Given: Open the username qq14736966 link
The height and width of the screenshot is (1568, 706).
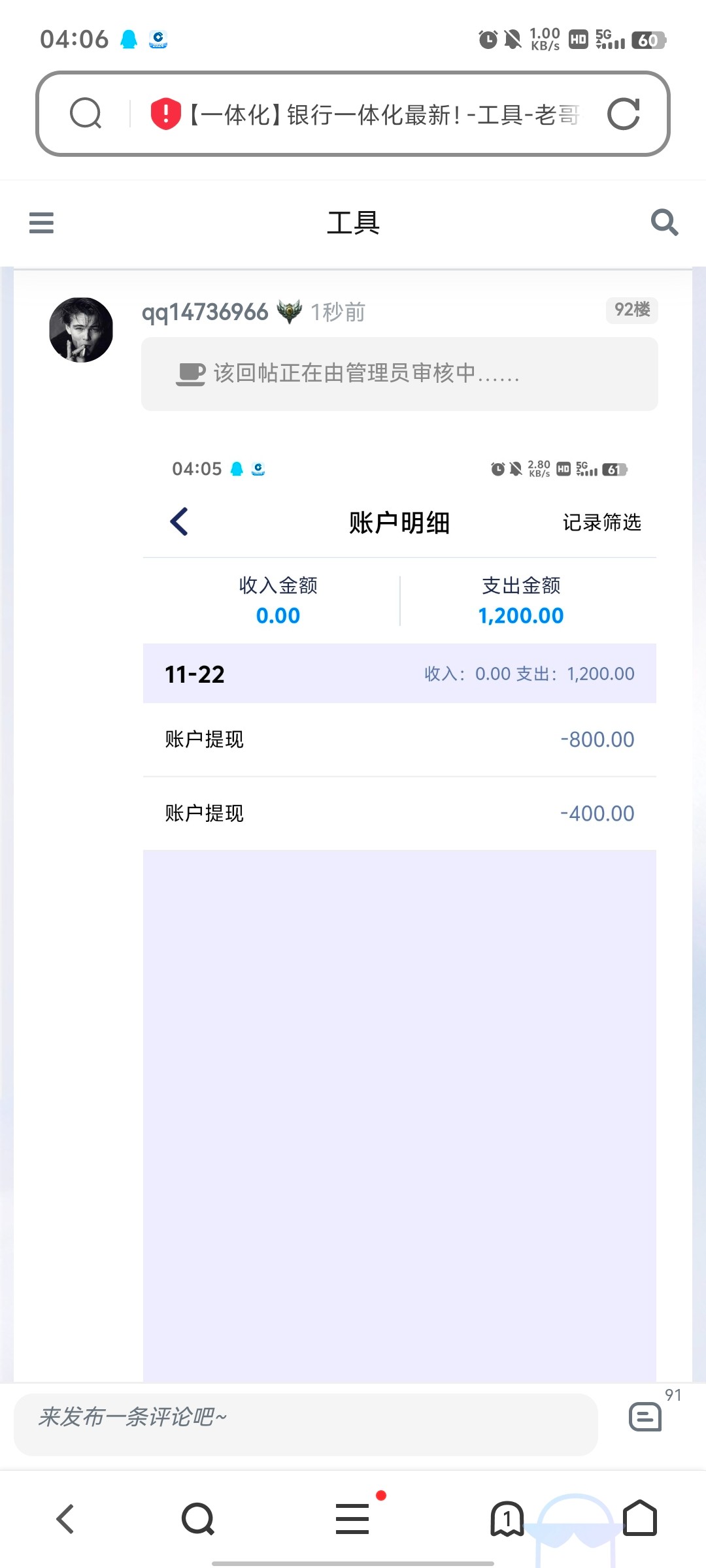Looking at the screenshot, I should coord(205,312).
